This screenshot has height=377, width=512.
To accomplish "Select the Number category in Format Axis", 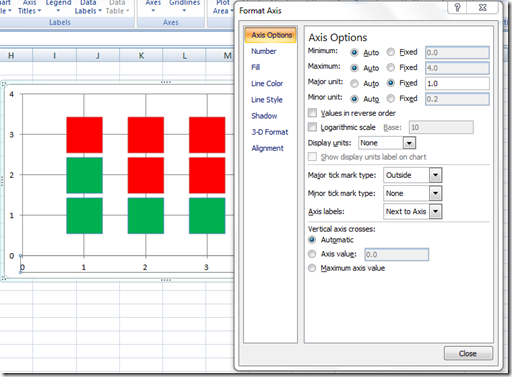I will point(264,51).
